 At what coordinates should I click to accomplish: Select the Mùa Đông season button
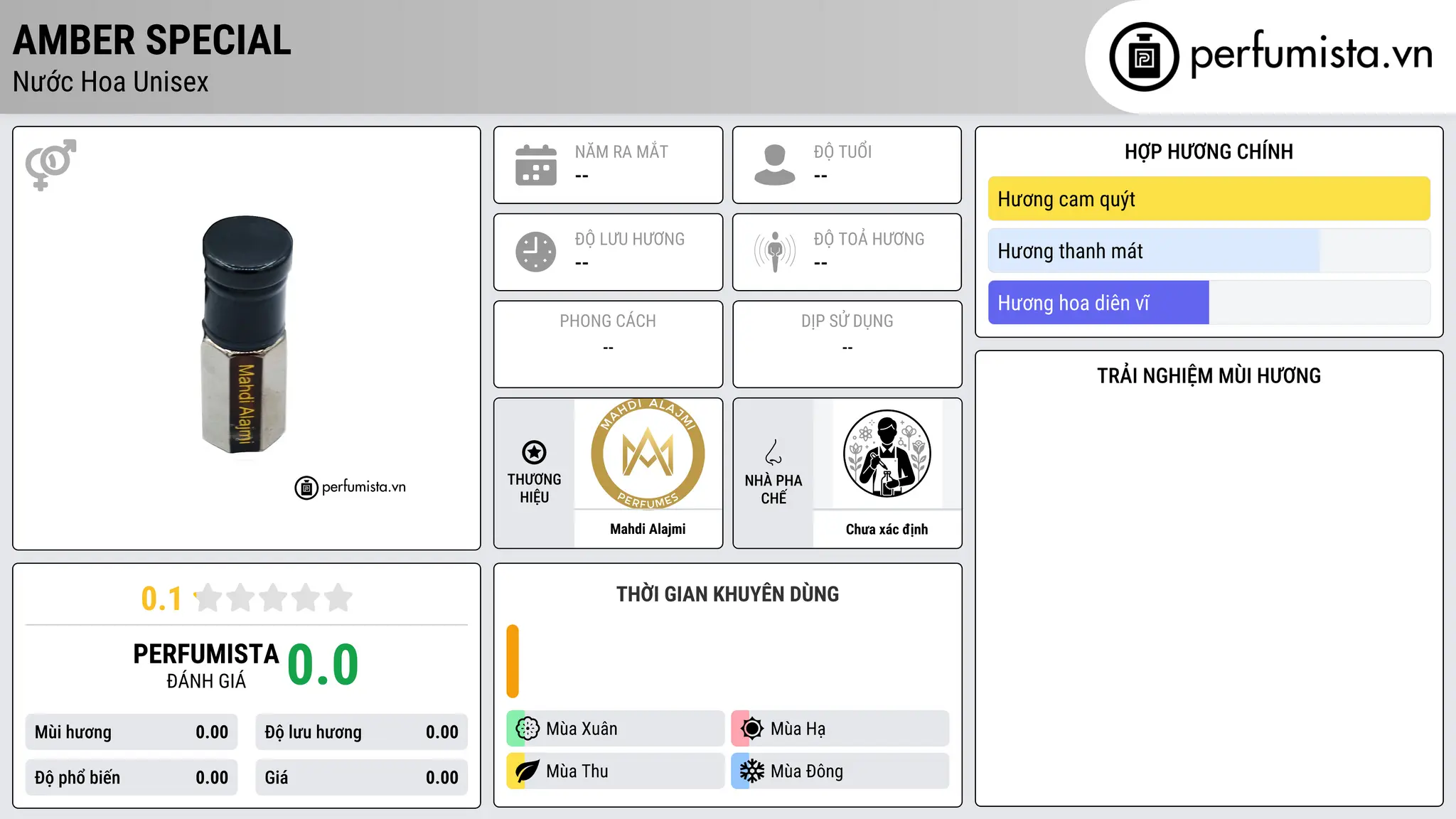840,771
